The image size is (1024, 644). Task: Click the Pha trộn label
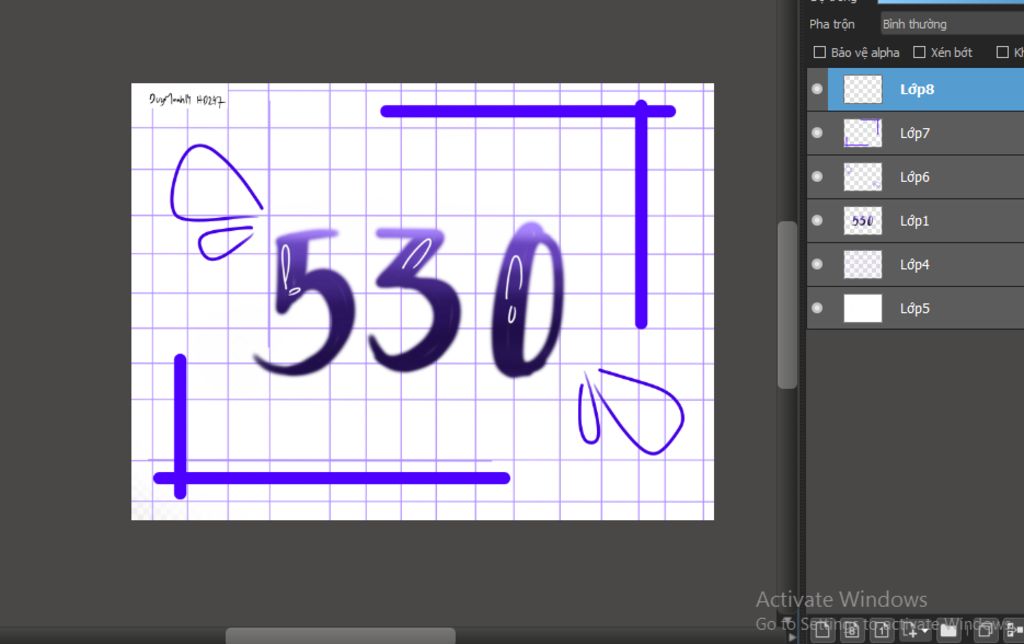(832, 24)
